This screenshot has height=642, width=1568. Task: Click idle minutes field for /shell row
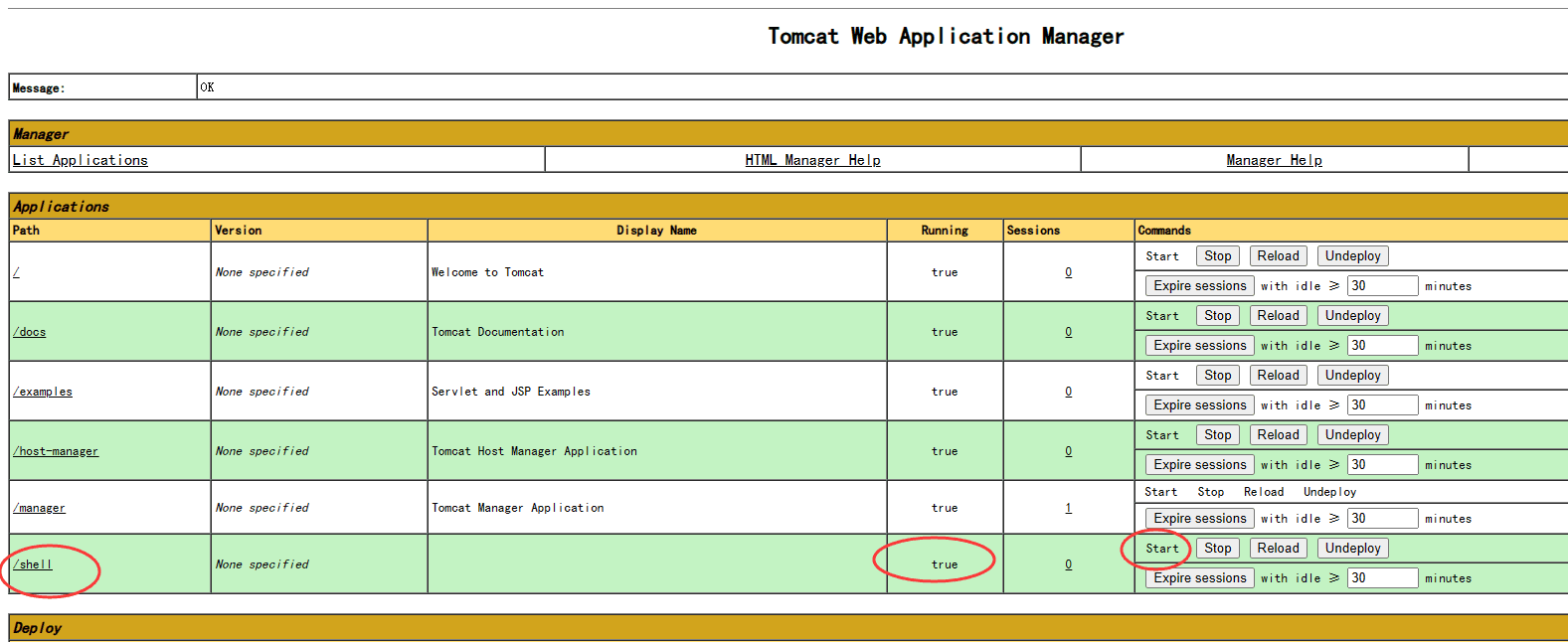point(1382,578)
